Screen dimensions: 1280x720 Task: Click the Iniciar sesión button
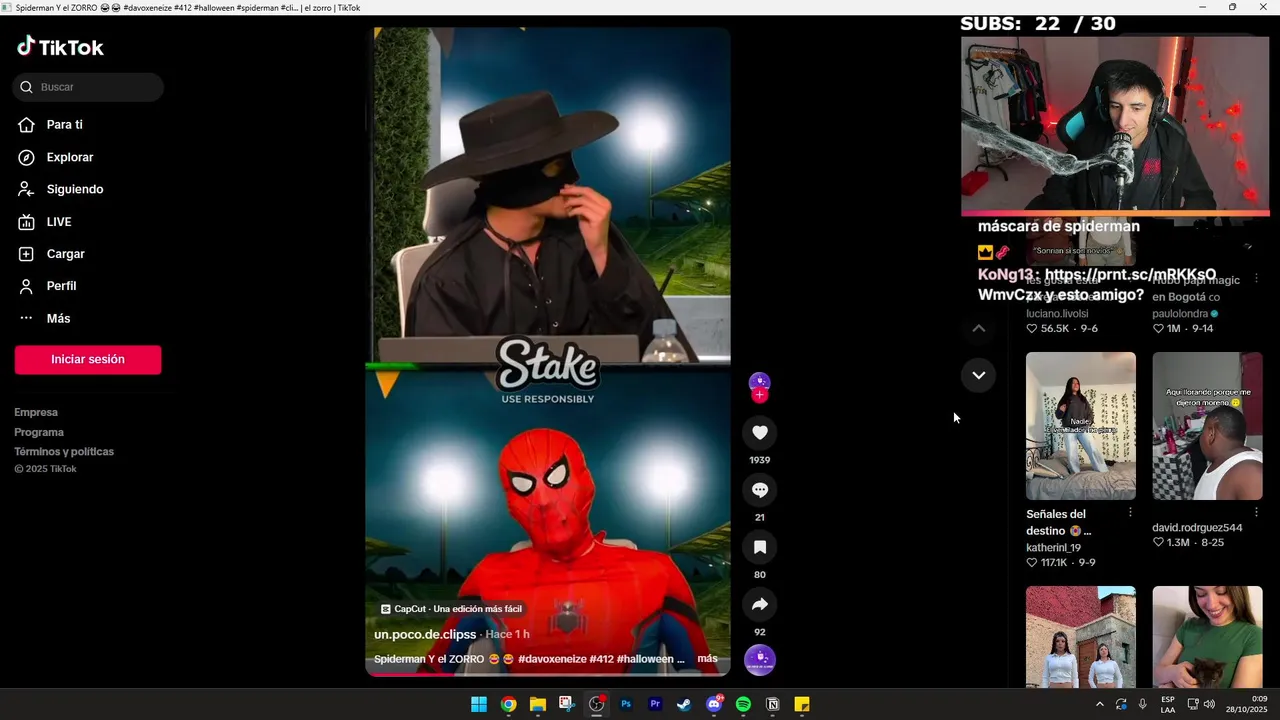tap(88, 360)
